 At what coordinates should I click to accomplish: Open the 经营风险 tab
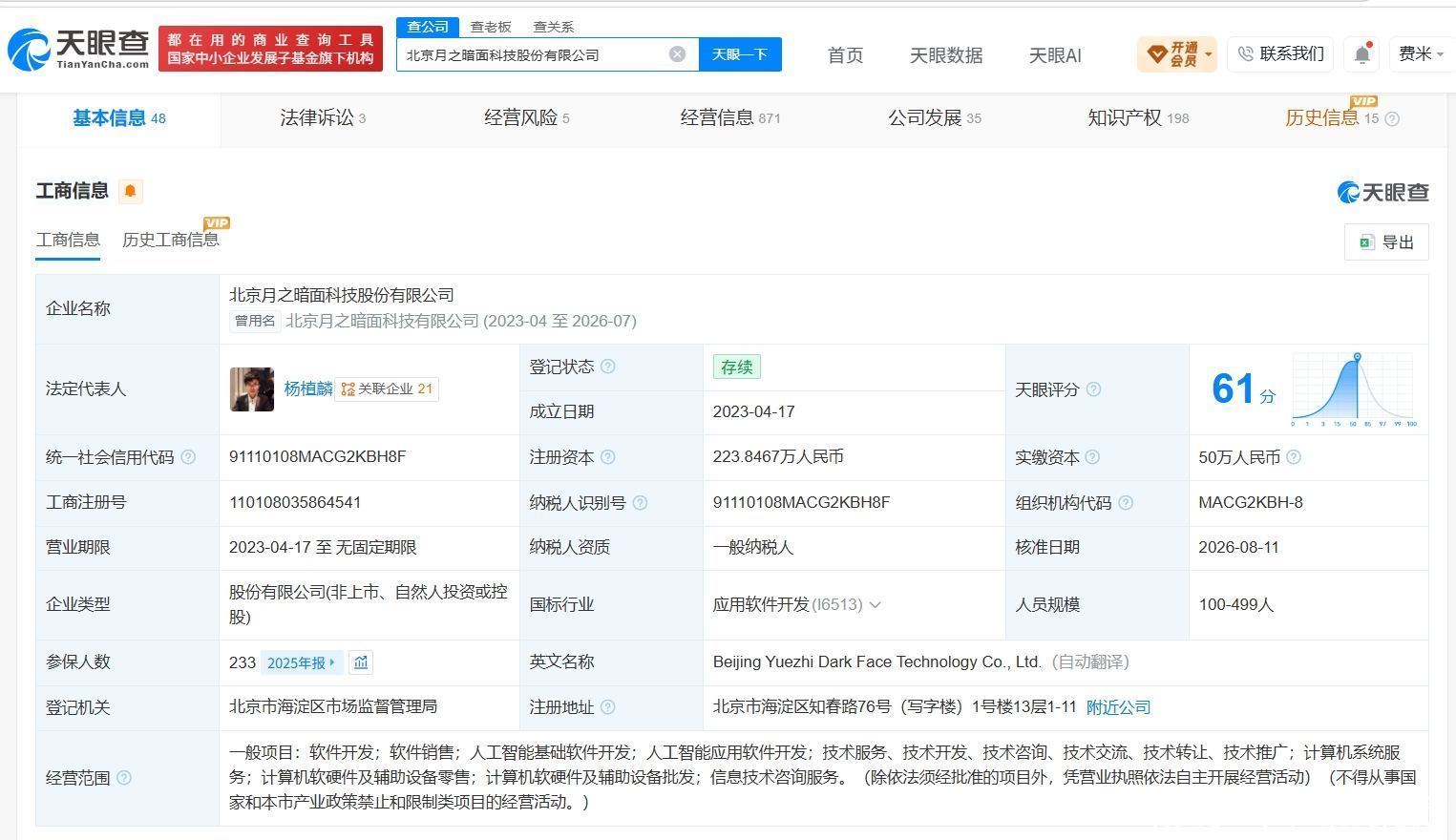pyautogui.click(x=526, y=118)
